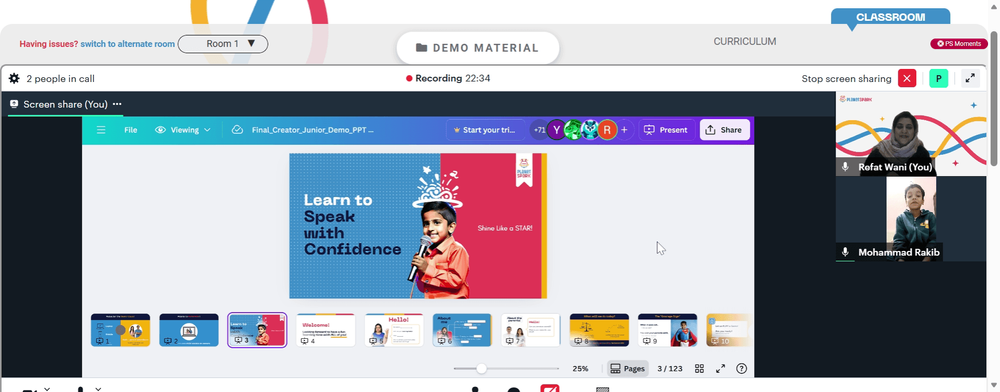Click the Mohammad Rakib video tile
This screenshot has width=1000, height=392.
911,219
